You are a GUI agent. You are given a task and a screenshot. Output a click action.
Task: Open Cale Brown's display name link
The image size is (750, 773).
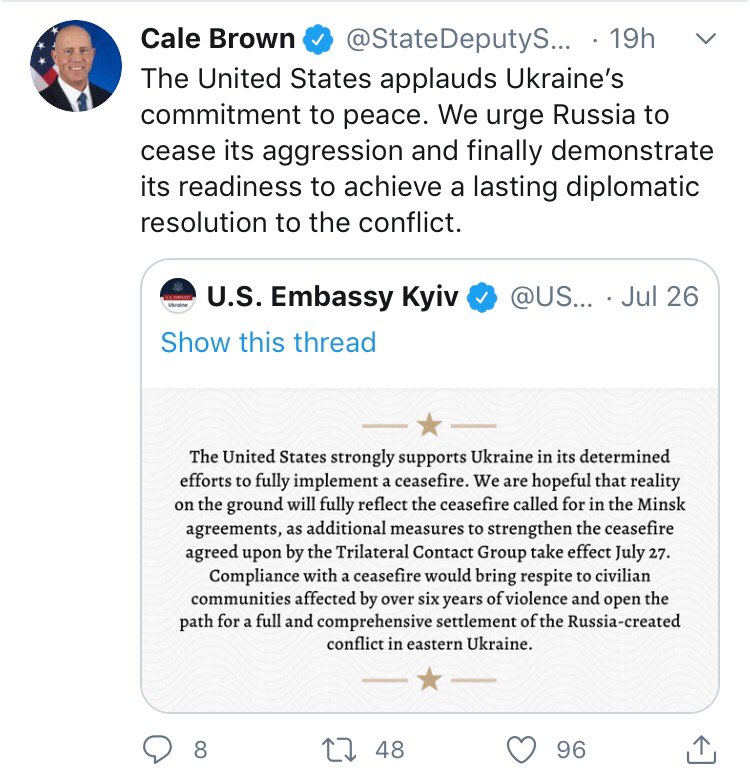tap(218, 40)
